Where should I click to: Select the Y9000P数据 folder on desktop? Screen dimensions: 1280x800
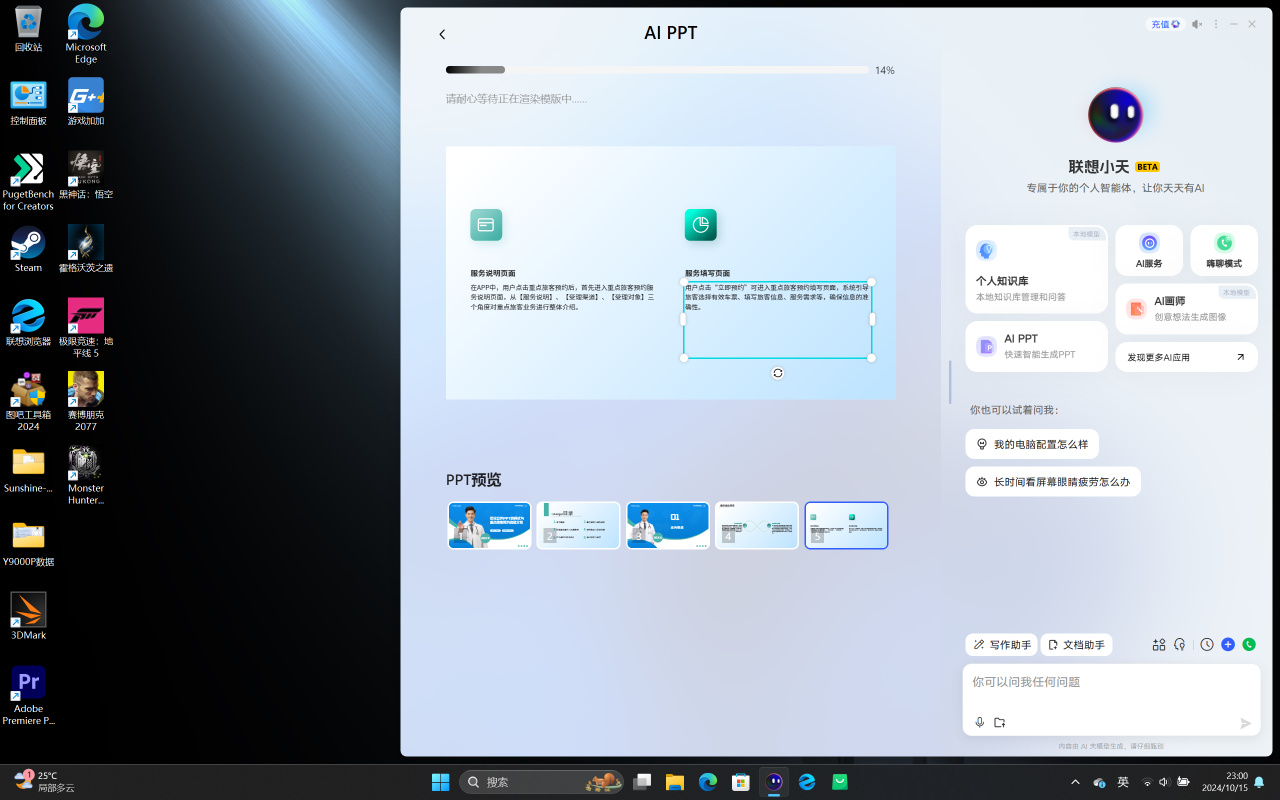pyautogui.click(x=29, y=543)
